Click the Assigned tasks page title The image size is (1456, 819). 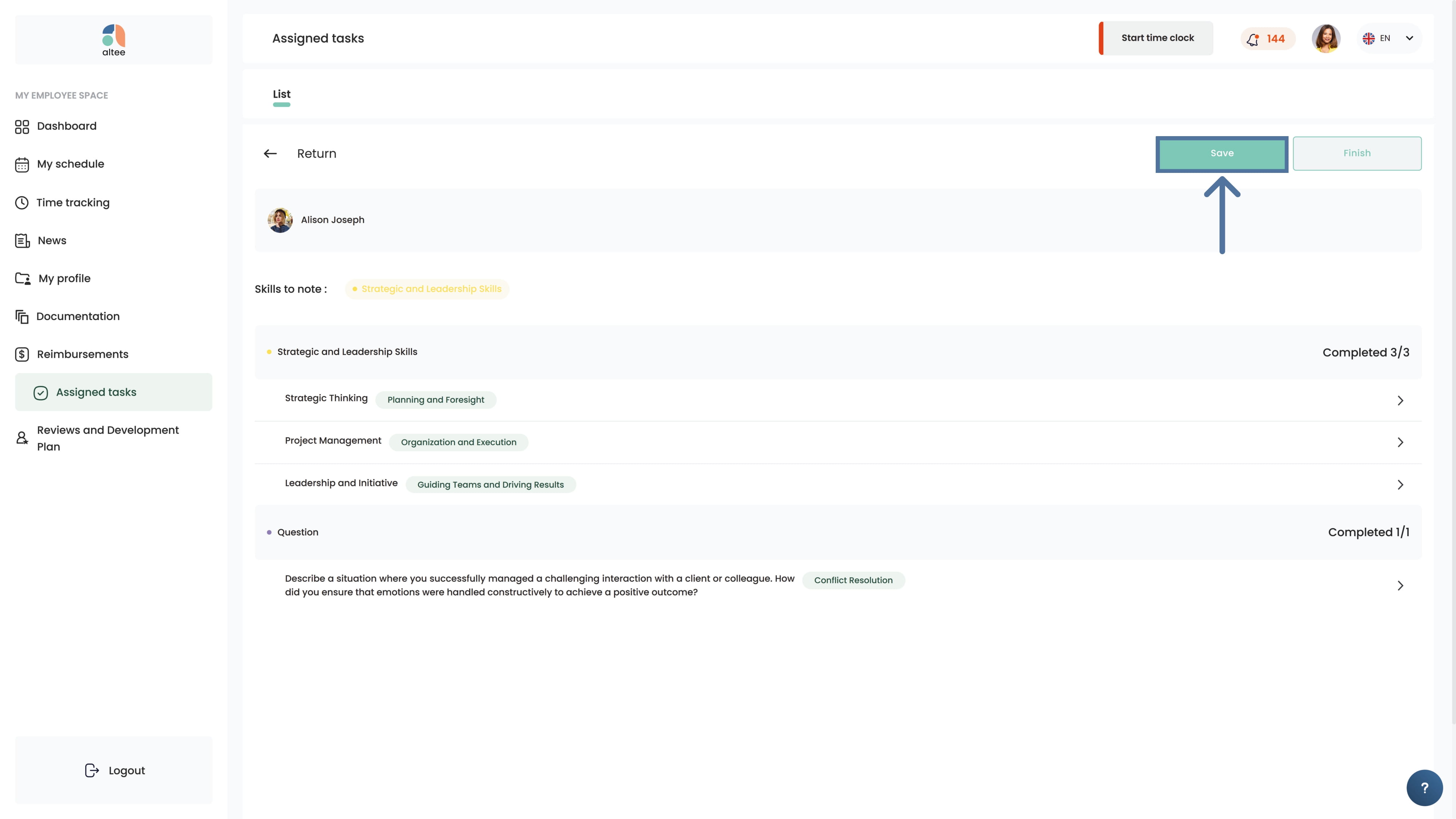[318, 39]
